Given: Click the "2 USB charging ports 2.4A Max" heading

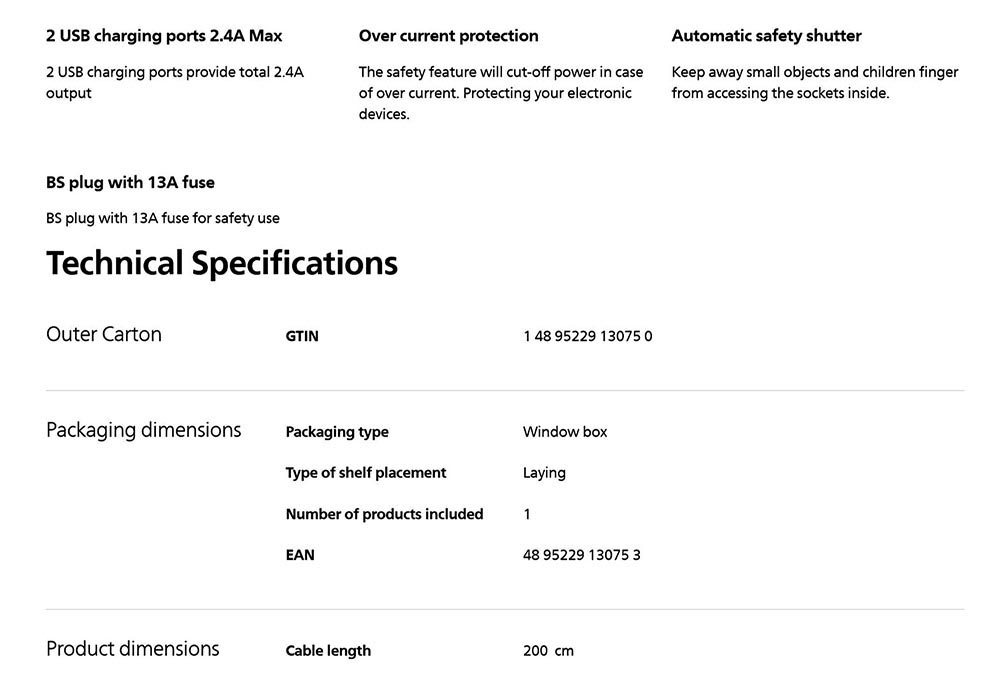Looking at the screenshot, I should tap(164, 36).
